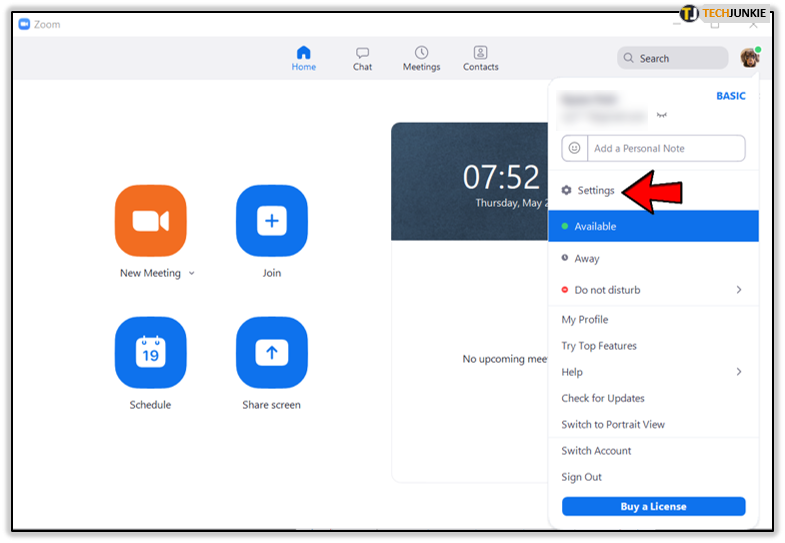Viewport: 785px width, 543px height.
Task: Expand the Help submenu chevron
Action: tap(739, 372)
